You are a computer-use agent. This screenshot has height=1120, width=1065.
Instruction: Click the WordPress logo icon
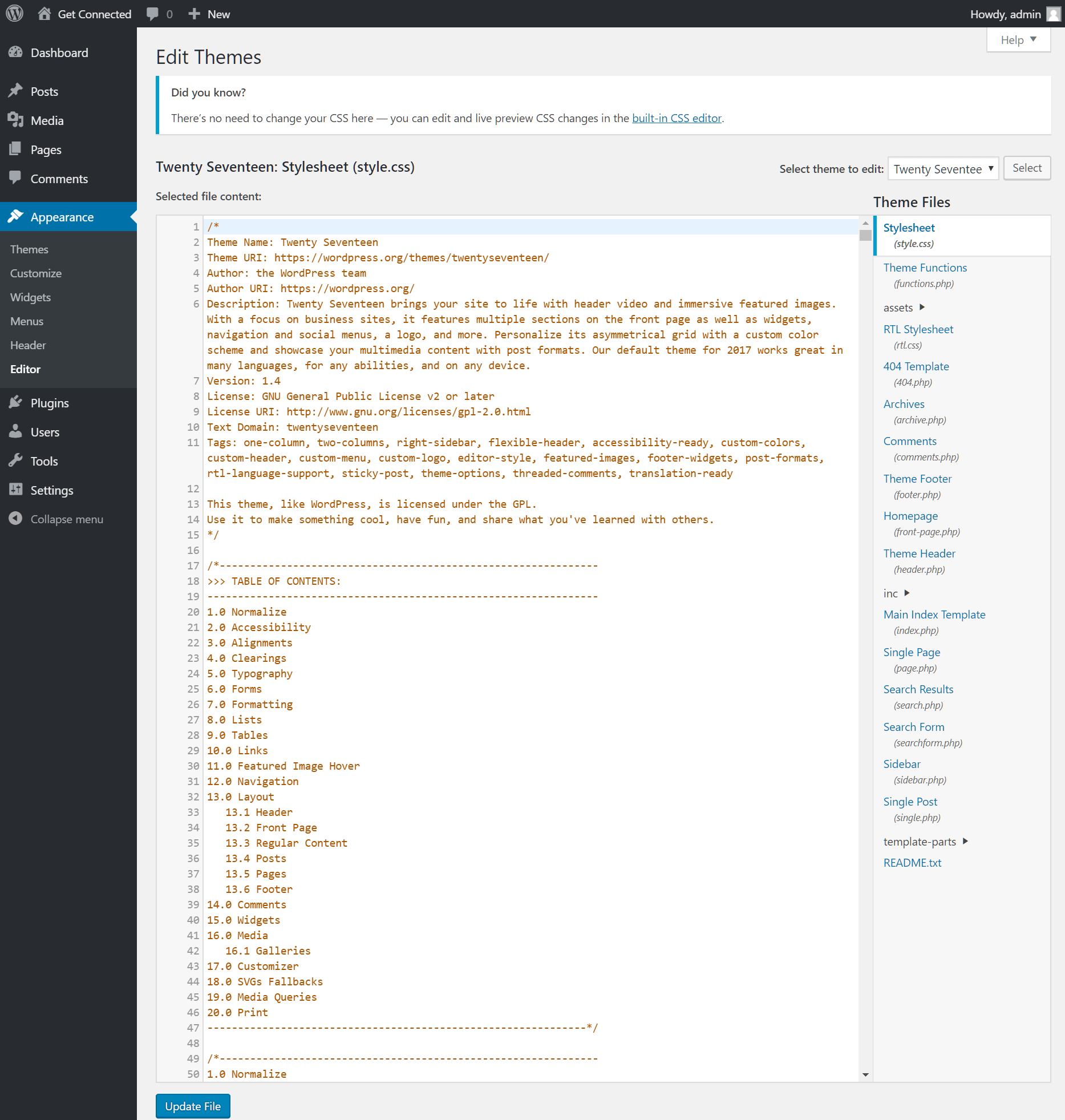coord(14,14)
